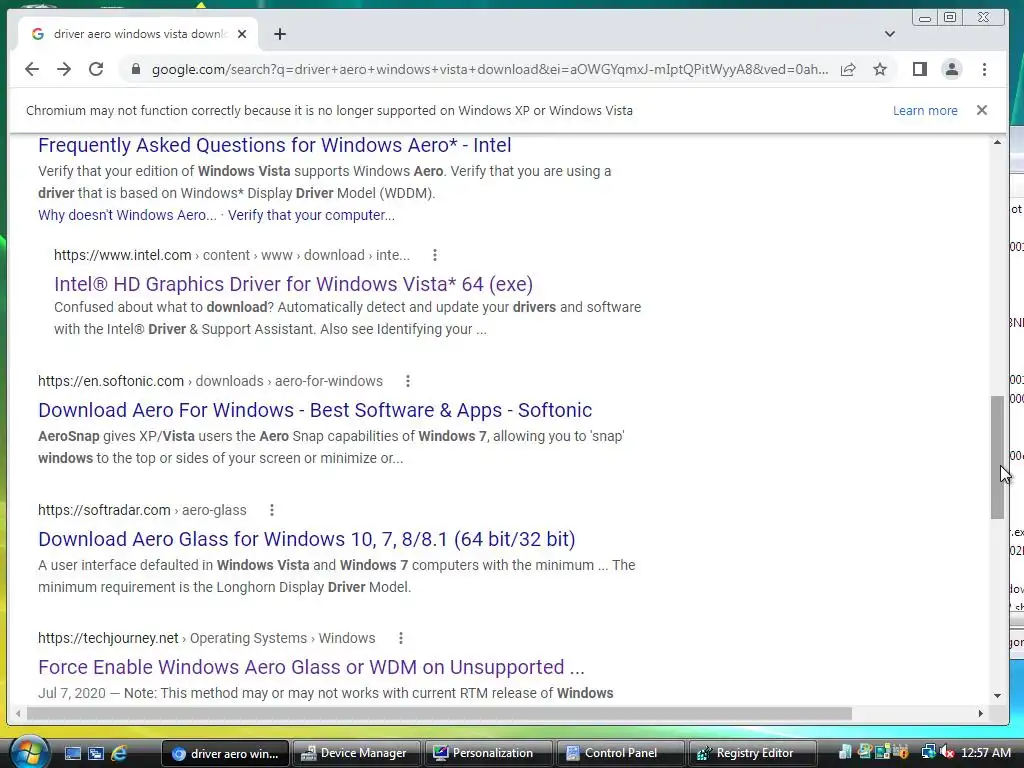Viewport: 1024px width, 768px height.
Task: Share this page via share icon
Action: click(x=848, y=69)
